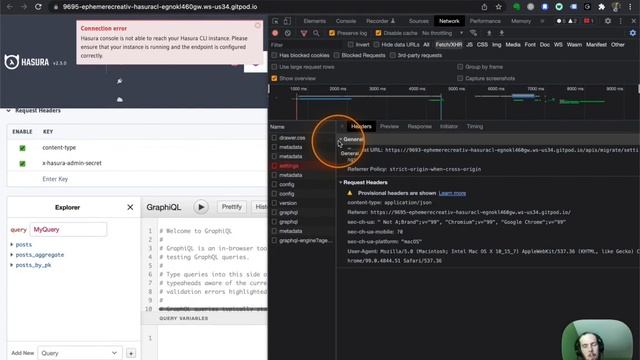Filter requests by Fetch/XHR
The image size is (640, 360).
pyautogui.click(x=449, y=44)
